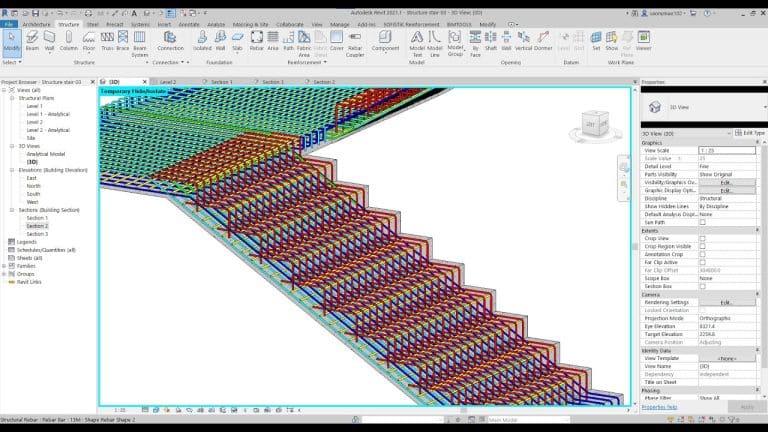Open the Annotate ribbon tab
This screenshot has width=768, height=432.
(189, 24)
